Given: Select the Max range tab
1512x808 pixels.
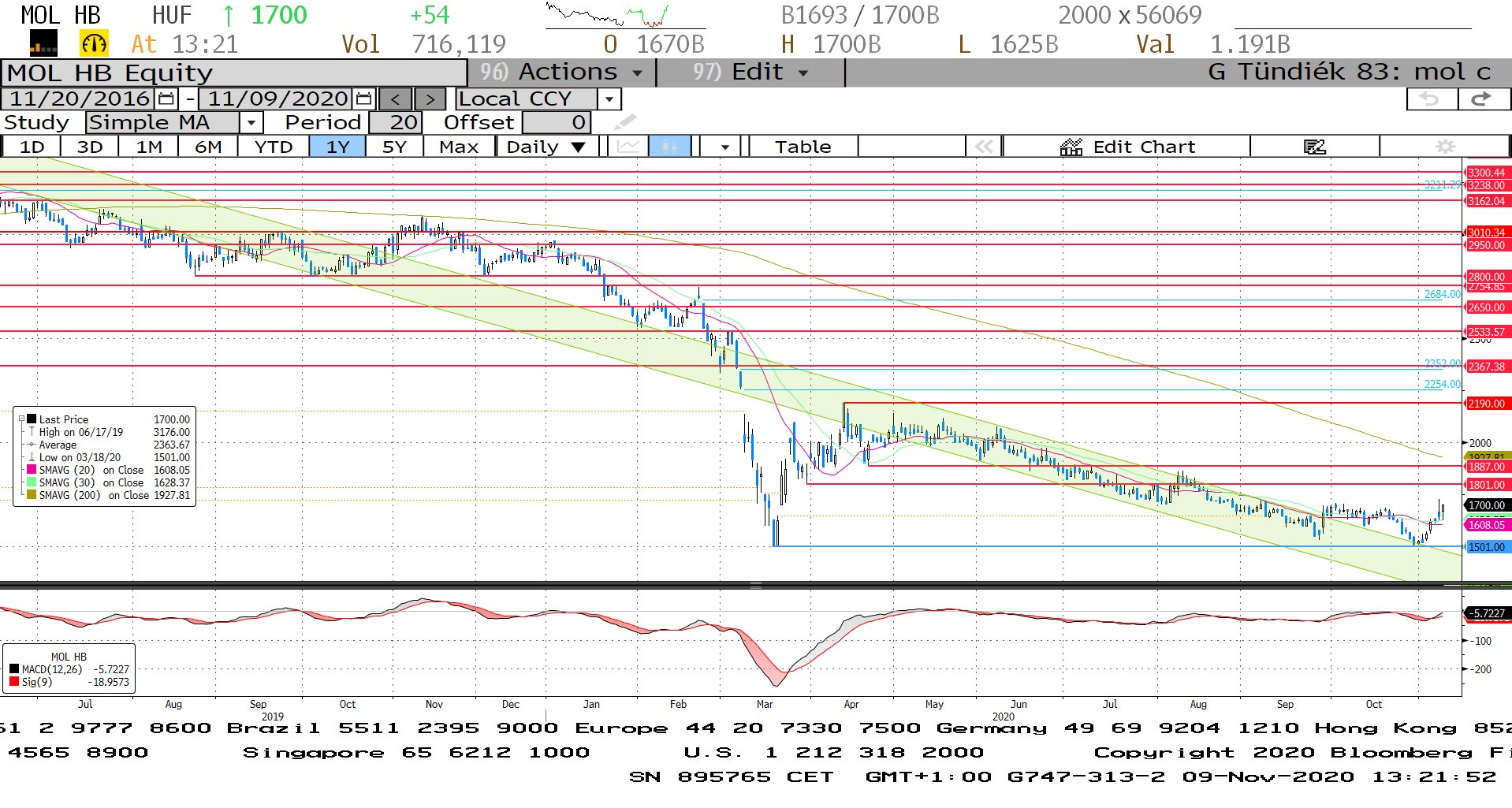Looking at the screenshot, I should (459, 147).
